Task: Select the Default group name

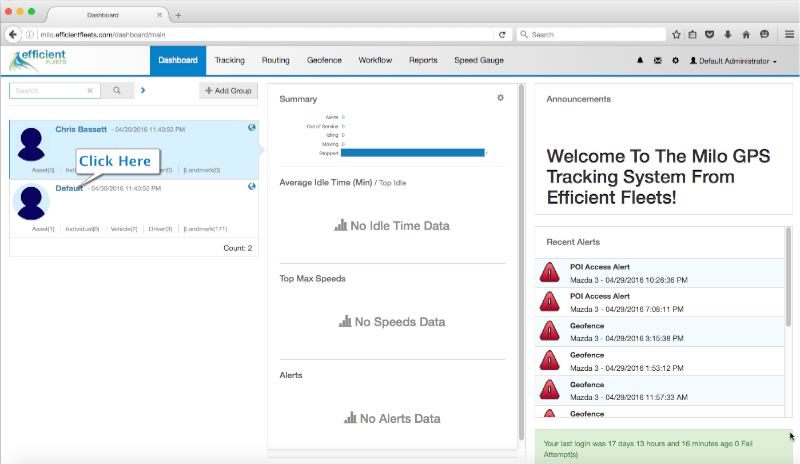Action: point(69,188)
